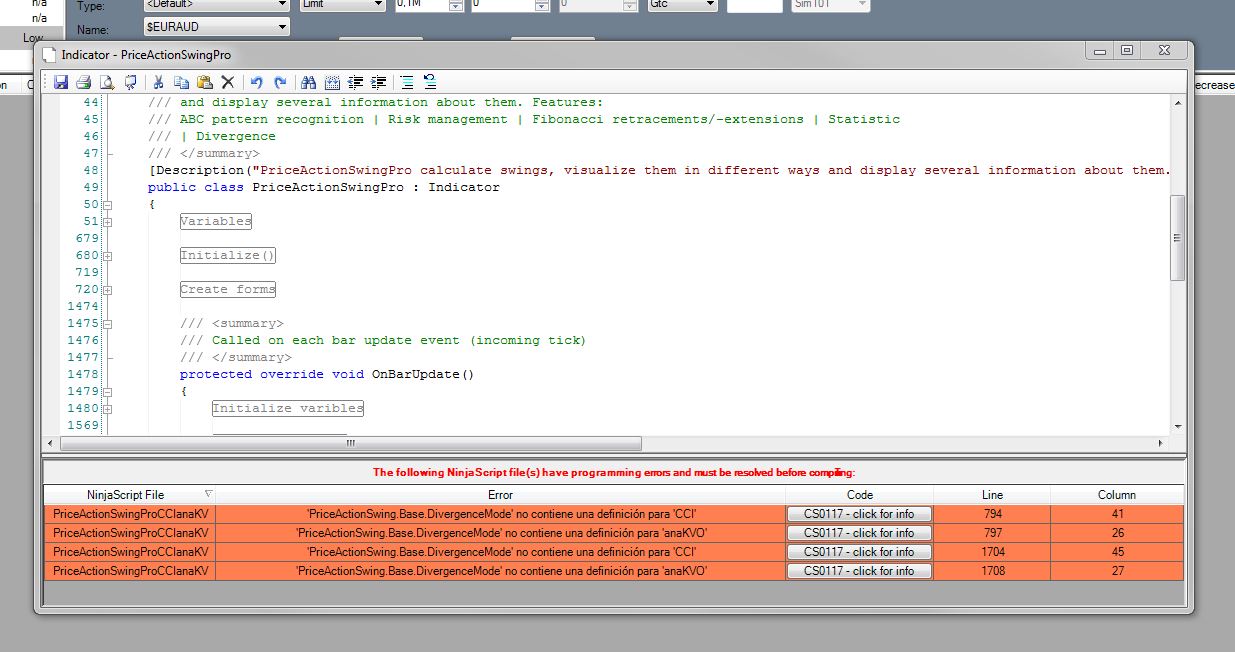
Task: Select the 'CCI' error message on line 1704
Action: [x=501, y=552]
